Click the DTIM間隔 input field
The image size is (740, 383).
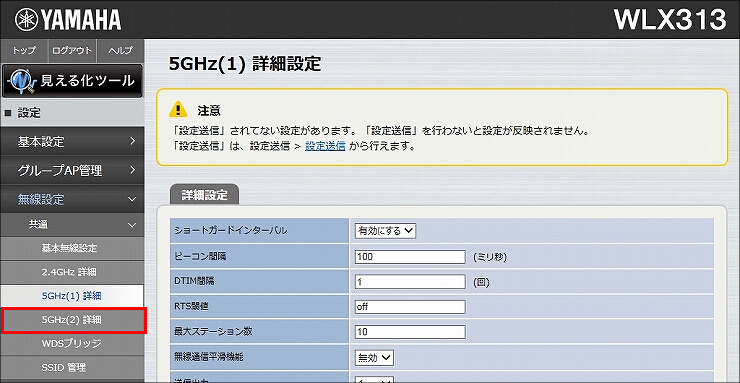[x=410, y=282]
